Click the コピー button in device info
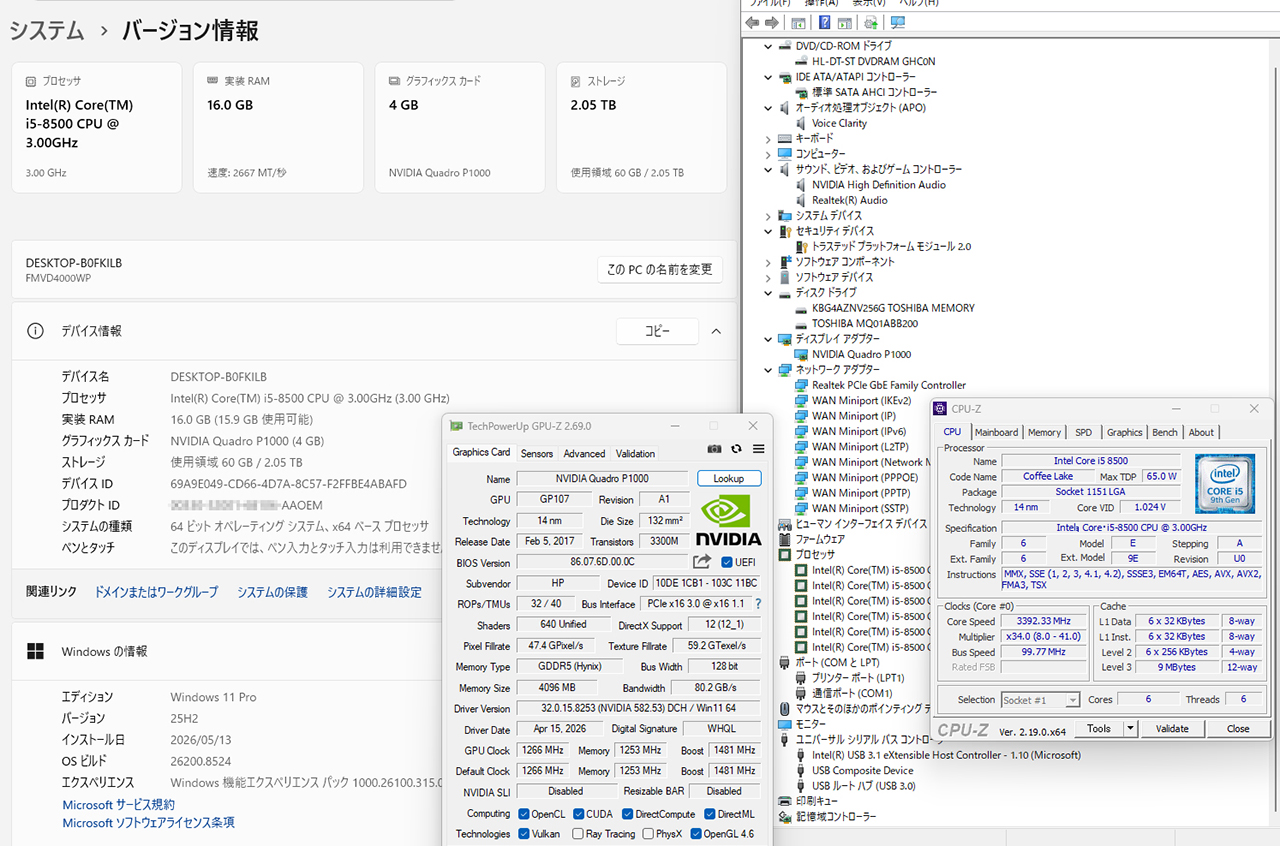 (x=657, y=331)
